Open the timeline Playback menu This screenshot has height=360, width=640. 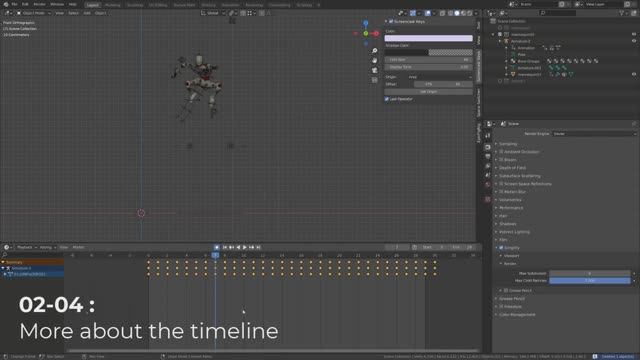27,247
